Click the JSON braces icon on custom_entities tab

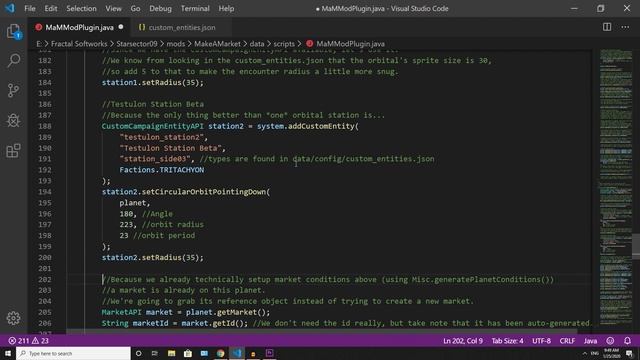(142, 27)
